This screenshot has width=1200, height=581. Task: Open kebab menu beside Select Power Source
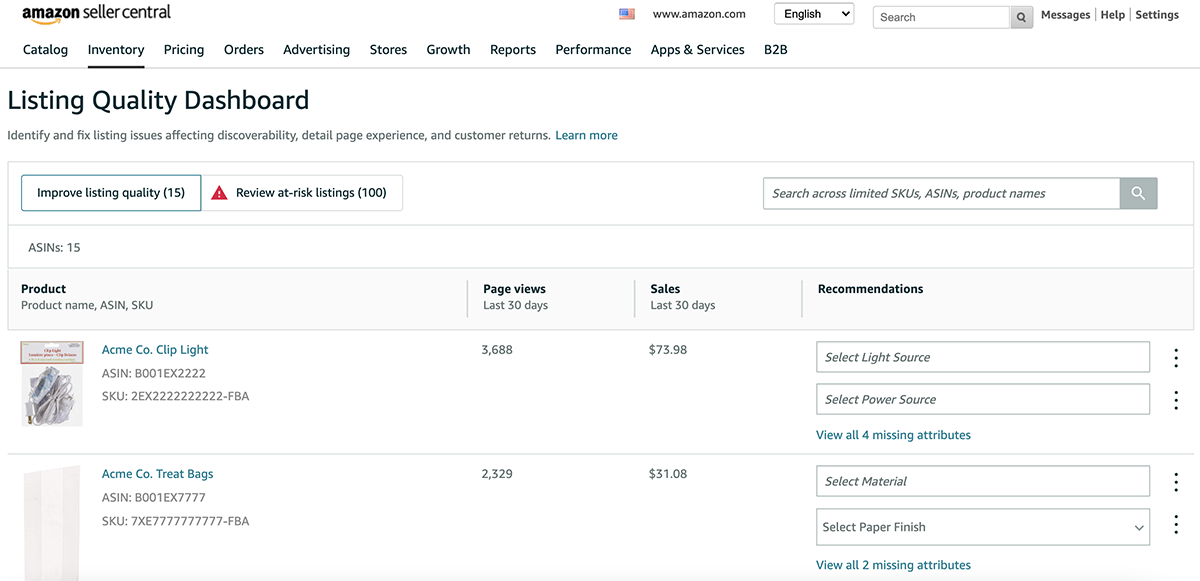pyautogui.click(x=1176, y=400)
